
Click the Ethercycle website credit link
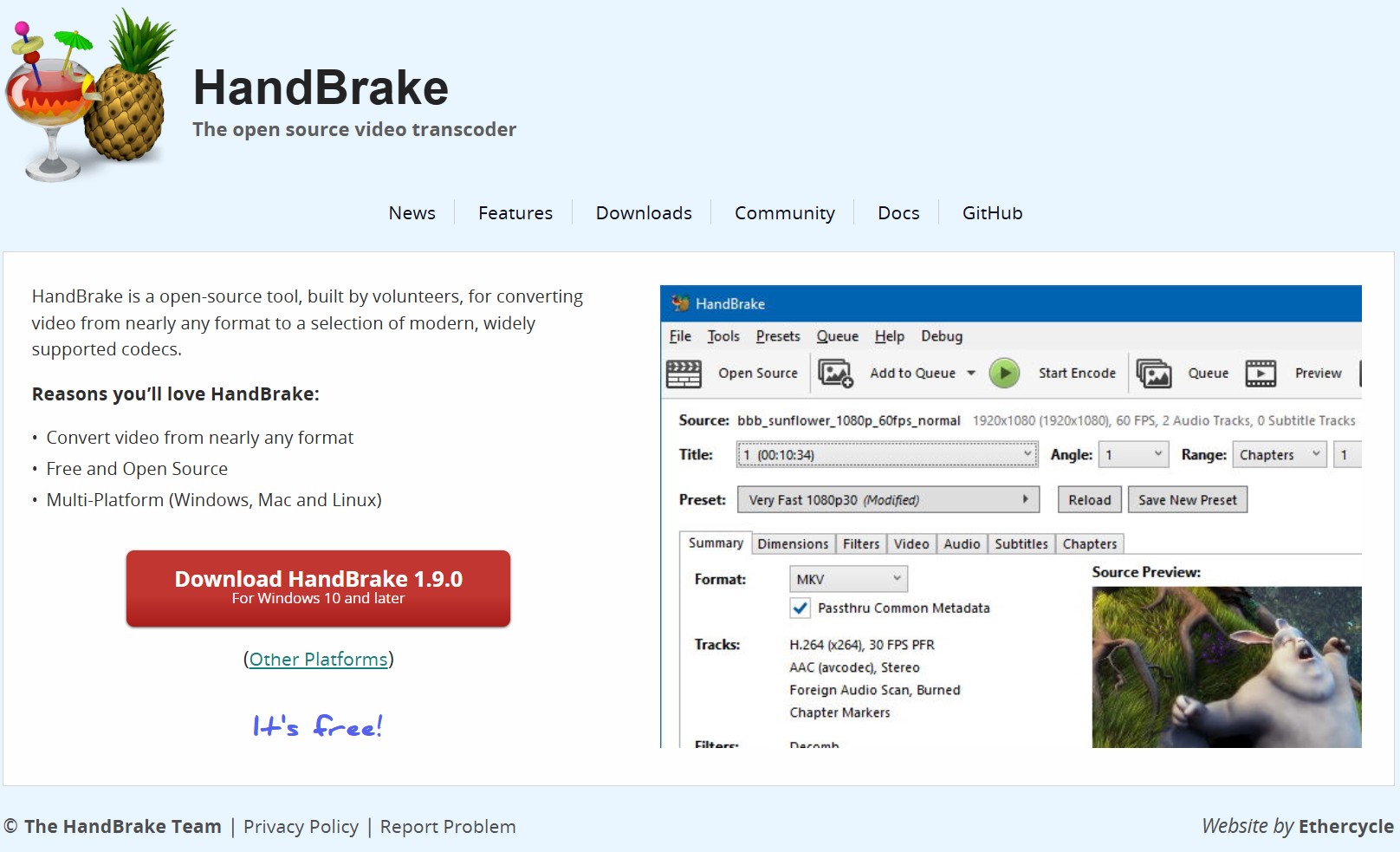pyautogui.click(x=1346, y=827)
